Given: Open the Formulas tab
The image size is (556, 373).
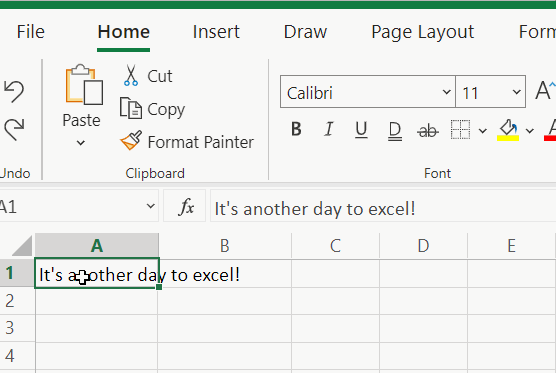Looking at the screenshot, I should (537, 32).
